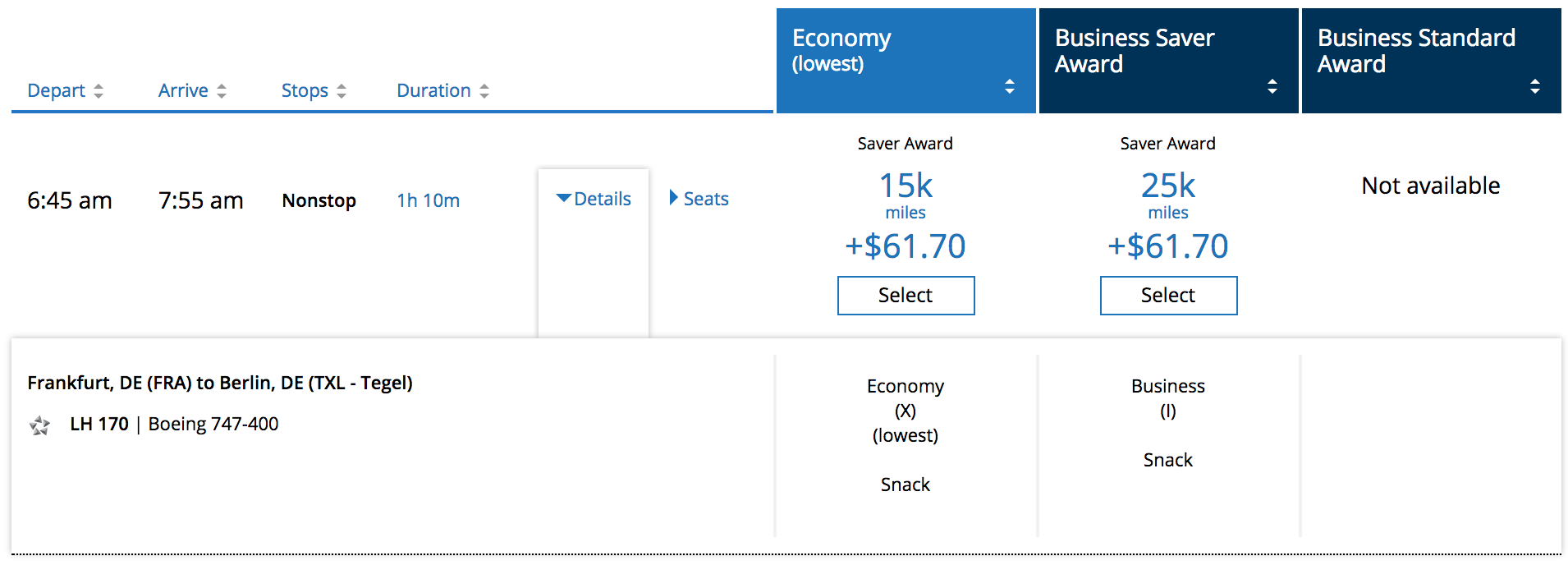Screen dimensions: 1568x565
Task: Select the 15k miles Economy fare
Action: tap(905, 296)
